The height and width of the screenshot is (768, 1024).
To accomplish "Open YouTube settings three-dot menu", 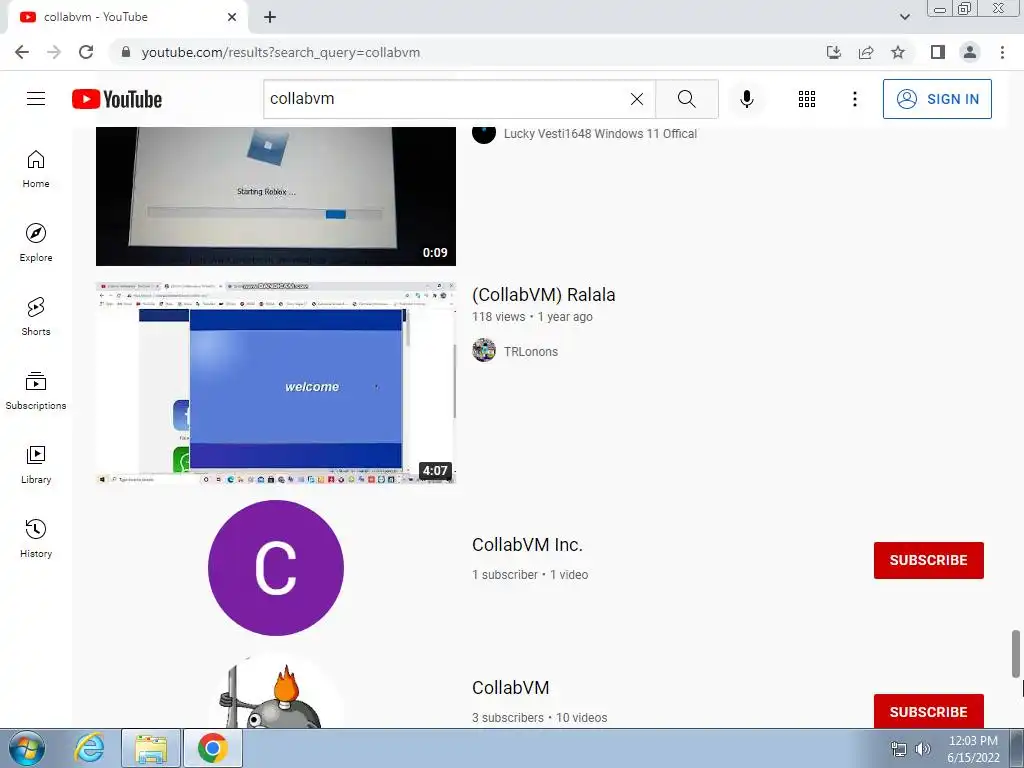I will pyautogui.click(x=854, y=99).
